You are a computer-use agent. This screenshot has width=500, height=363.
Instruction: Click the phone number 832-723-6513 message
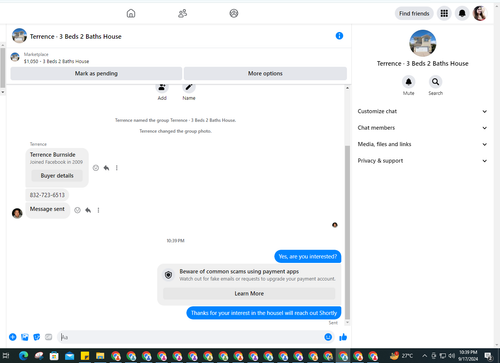point(47,195)
